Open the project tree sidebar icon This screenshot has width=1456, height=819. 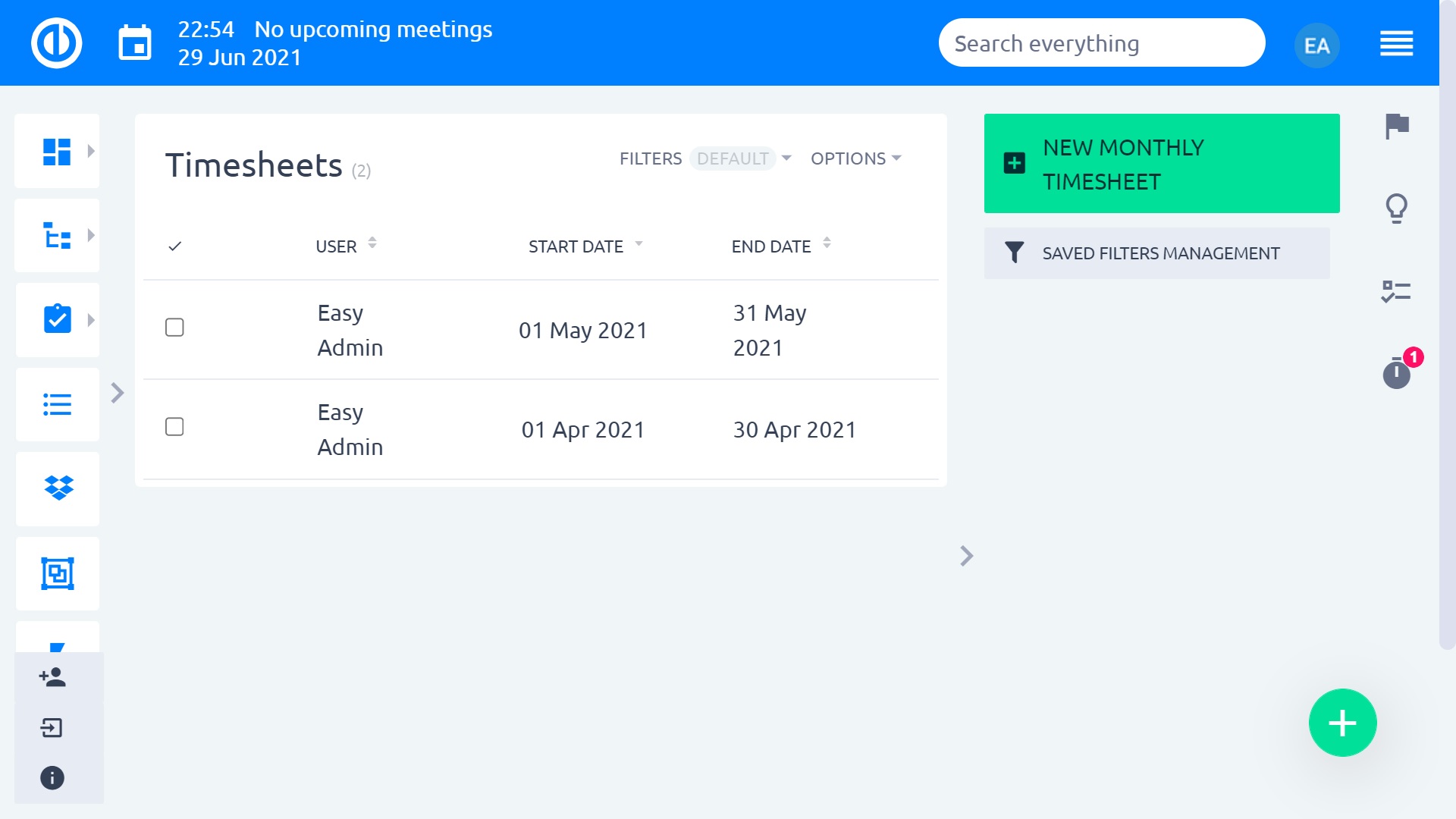coord(57,235)
